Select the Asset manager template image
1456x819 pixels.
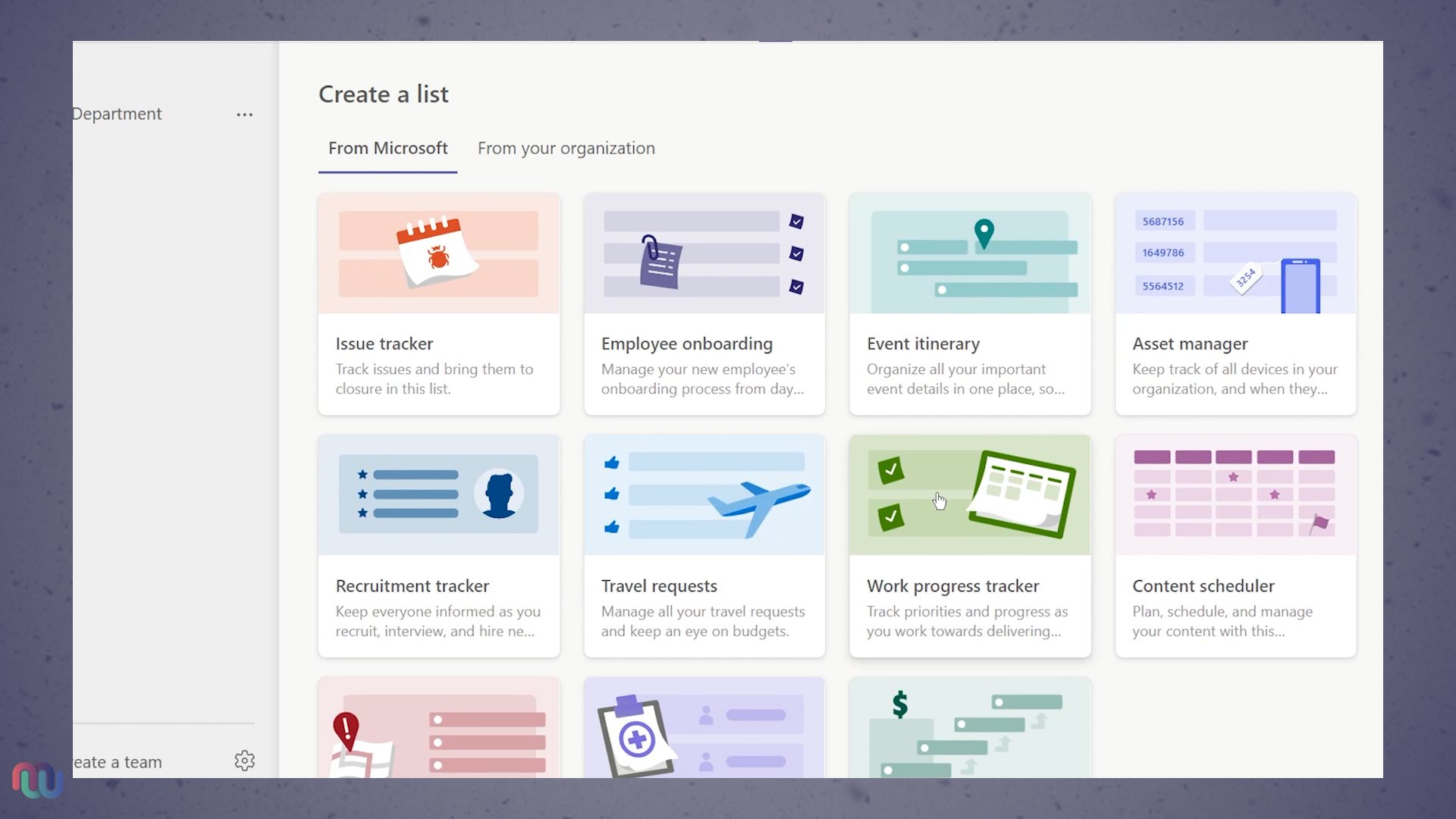(1235, 253)
